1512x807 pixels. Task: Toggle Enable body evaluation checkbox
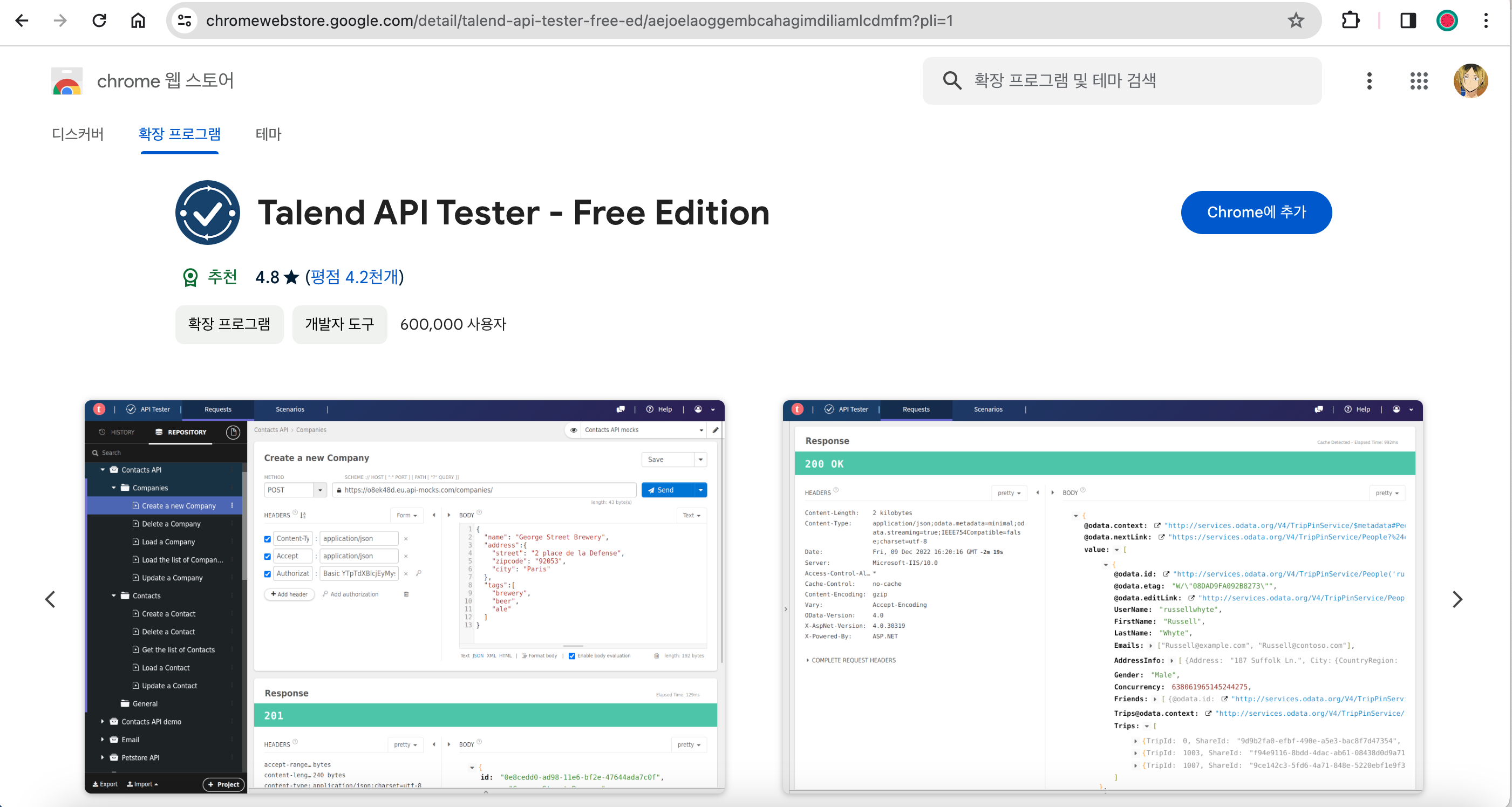point(571,655)
